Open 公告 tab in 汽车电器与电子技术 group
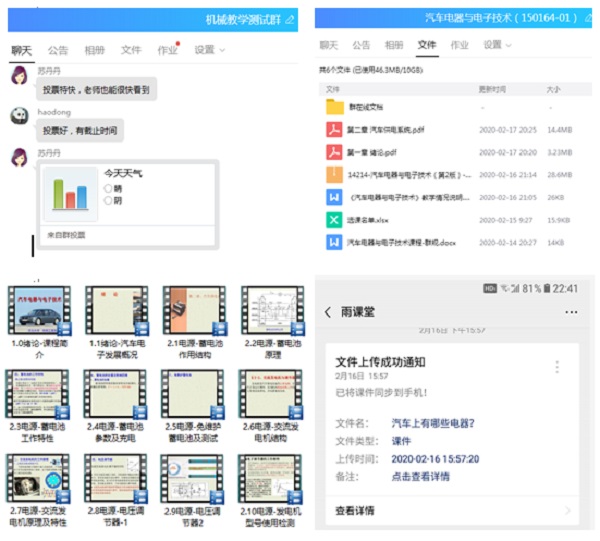Screen dimensions: 600x541 [361, 45]
